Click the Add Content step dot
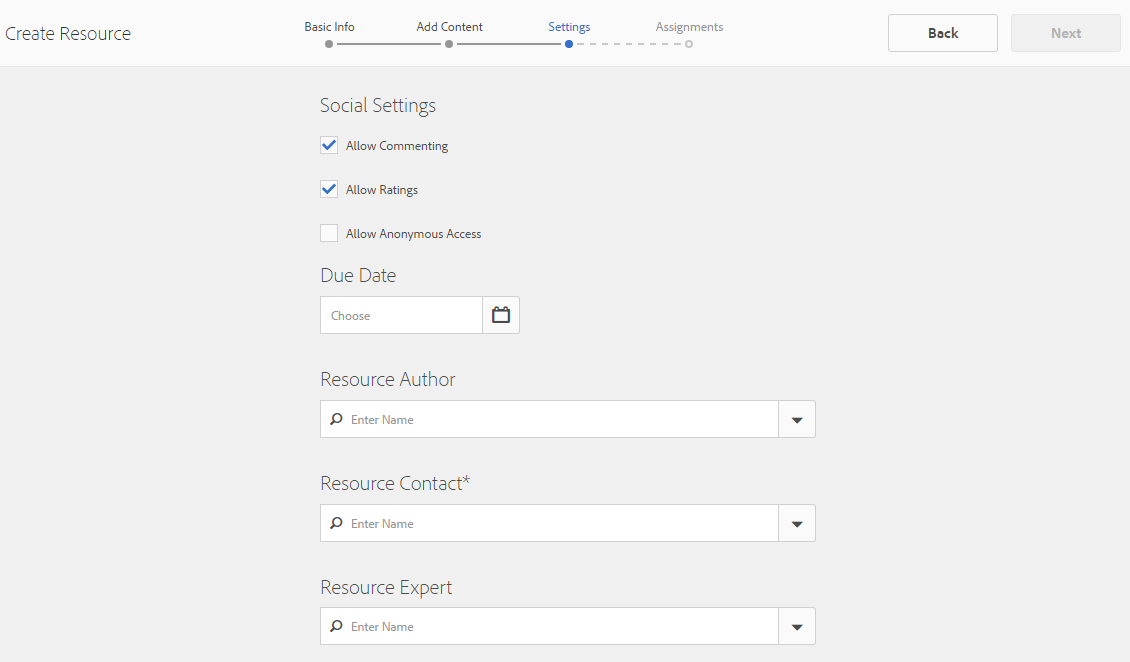Screen dimensions: 1130x662 449,44
